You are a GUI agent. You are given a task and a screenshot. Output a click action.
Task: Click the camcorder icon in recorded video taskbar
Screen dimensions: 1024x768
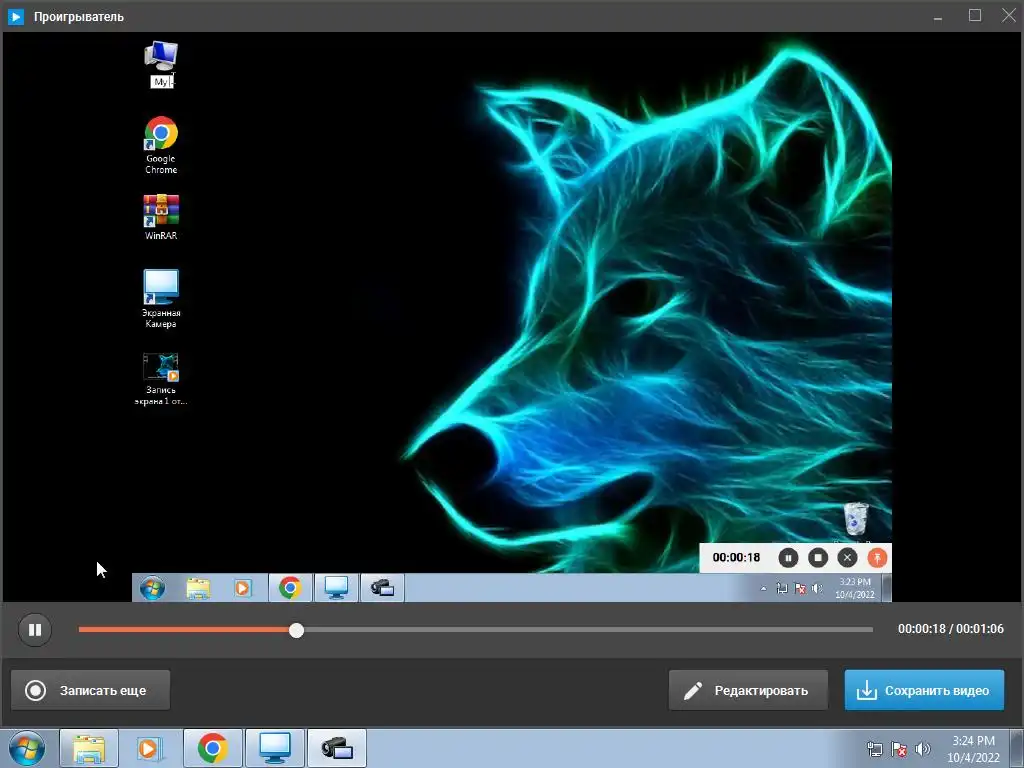382,588
